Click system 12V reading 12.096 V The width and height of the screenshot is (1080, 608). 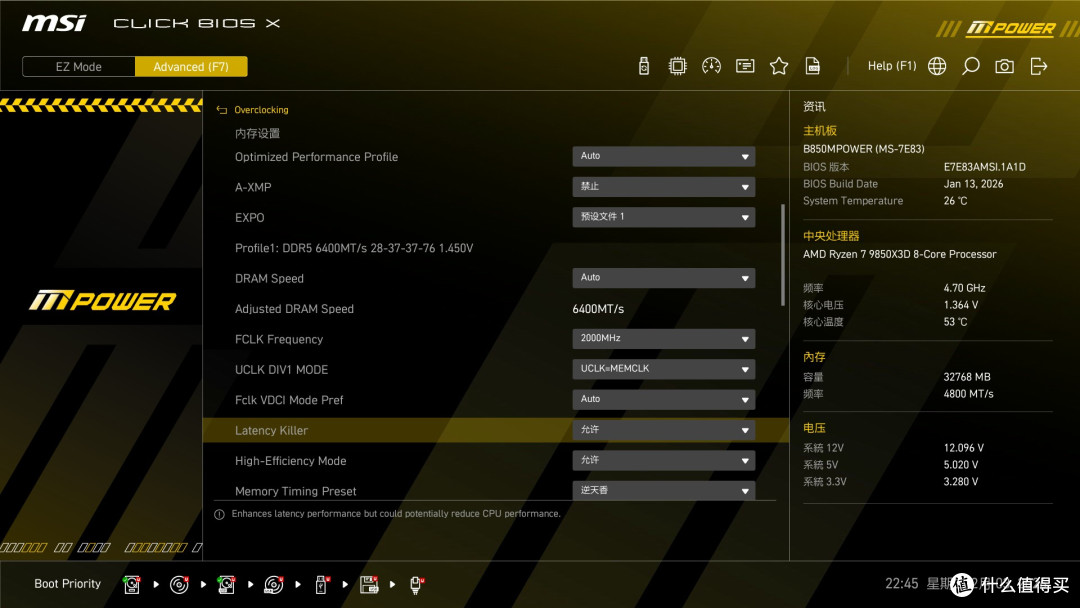tap(964, 448)
